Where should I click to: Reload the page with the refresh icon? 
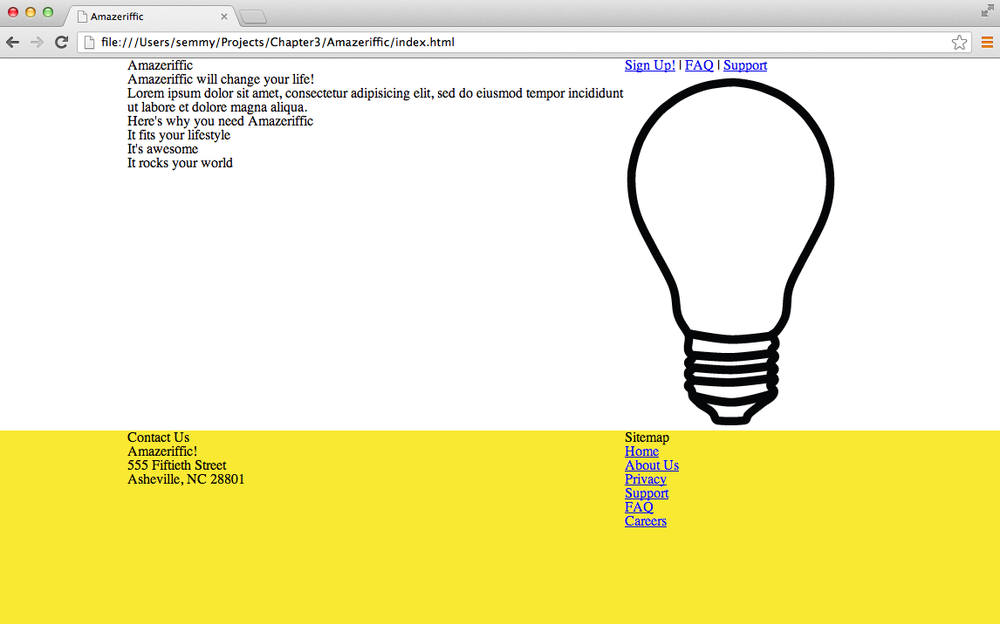pyautogui.click(x=61, y=42)
